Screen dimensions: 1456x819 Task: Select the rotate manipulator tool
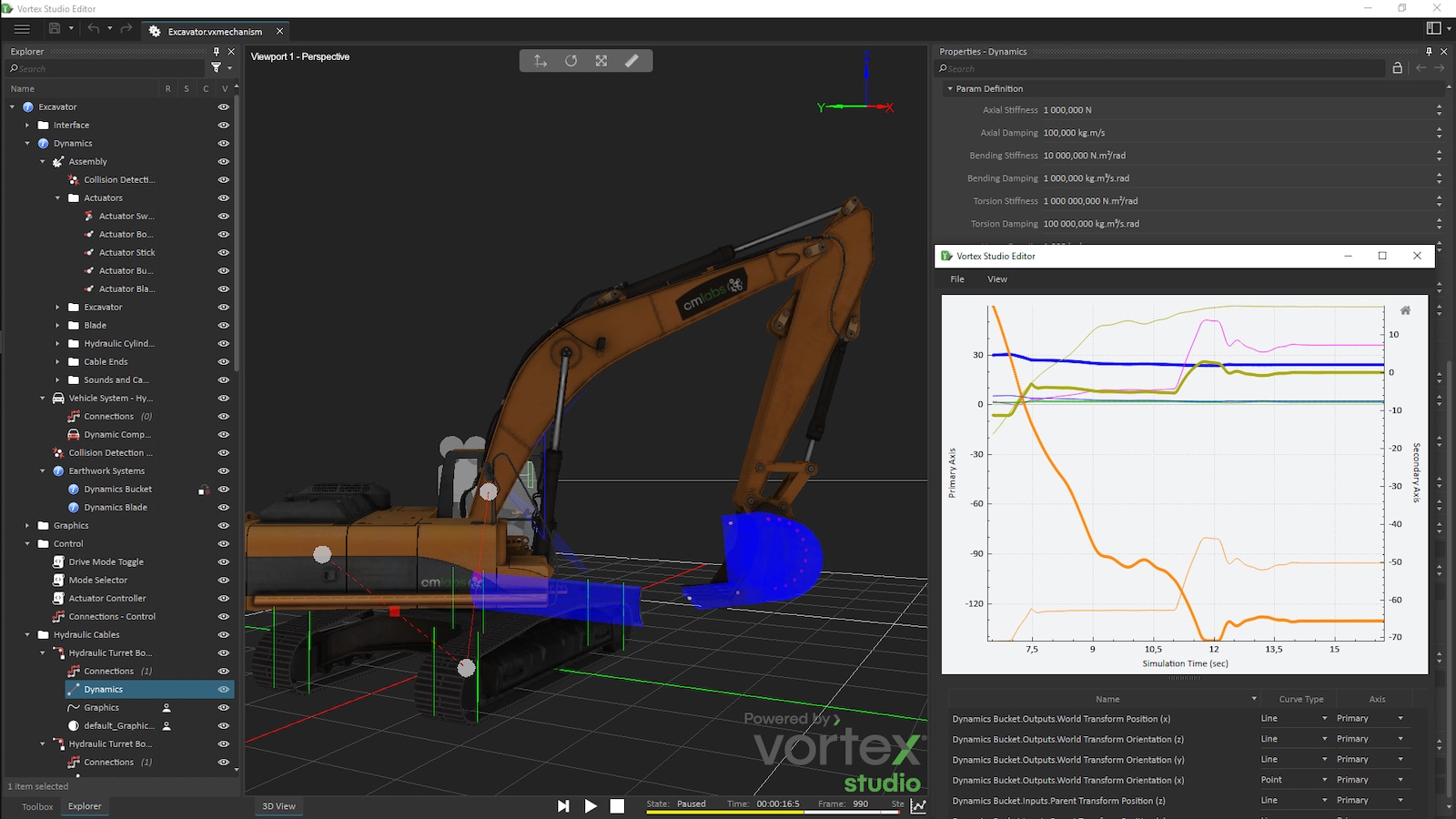click(571, 60)
